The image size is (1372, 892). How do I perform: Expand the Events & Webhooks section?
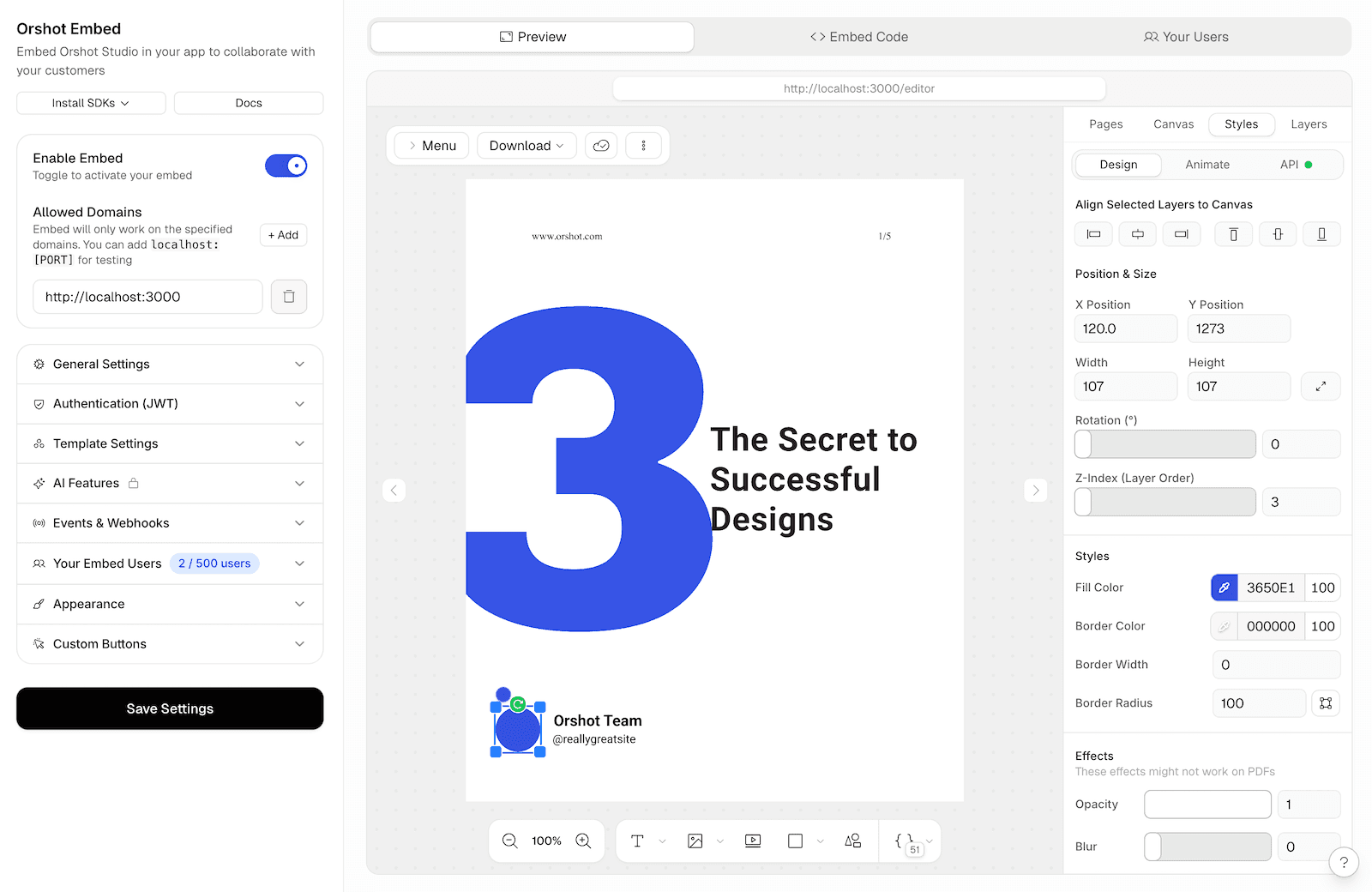click(x=169, y=522)
